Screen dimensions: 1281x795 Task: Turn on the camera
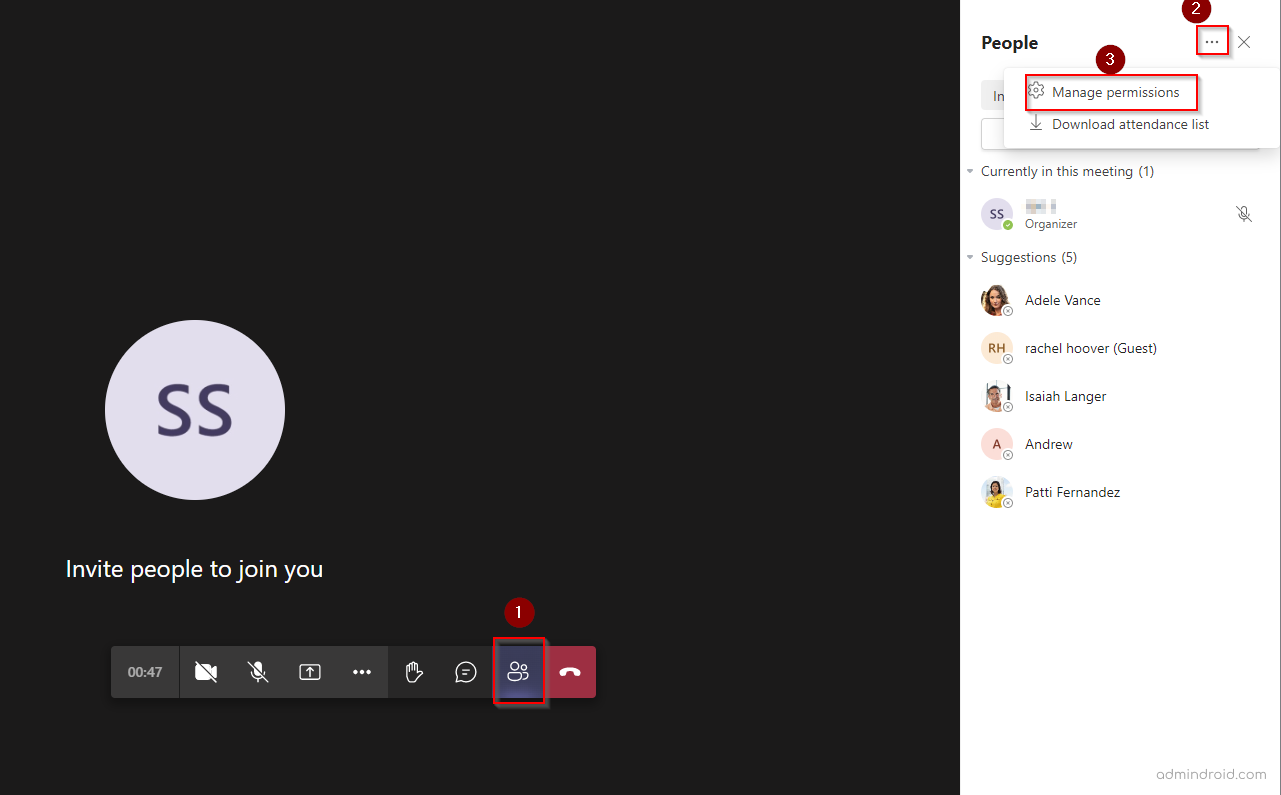[x=206, y=672]
